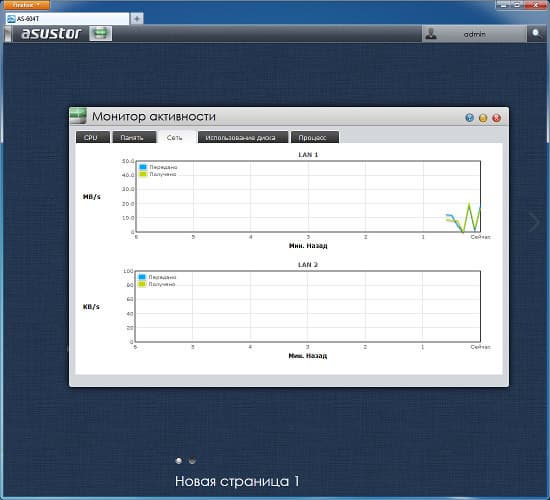Open a new browser tab with plus button

137,19
